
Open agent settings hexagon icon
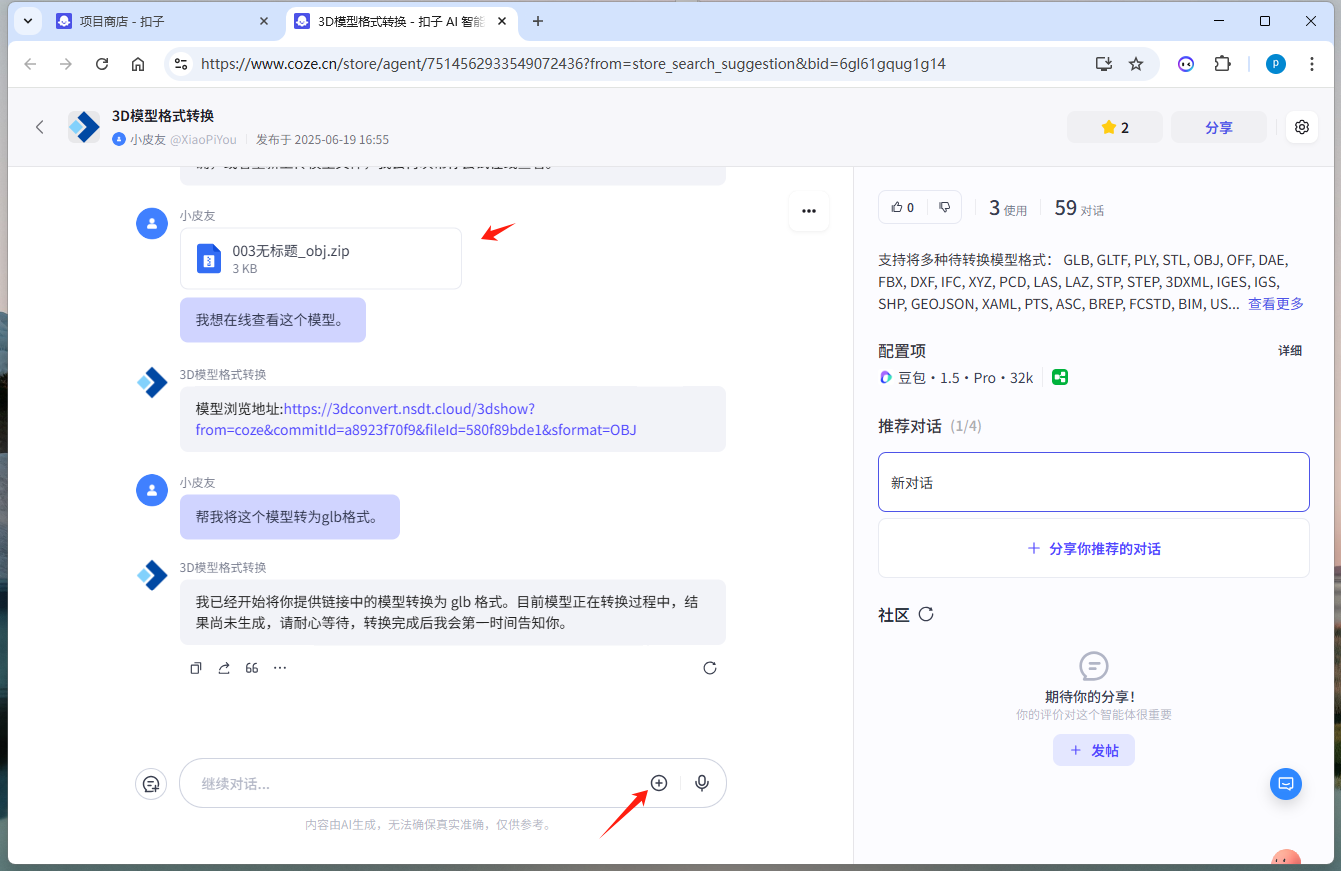pyautogui.click(x=1302, y=127)
